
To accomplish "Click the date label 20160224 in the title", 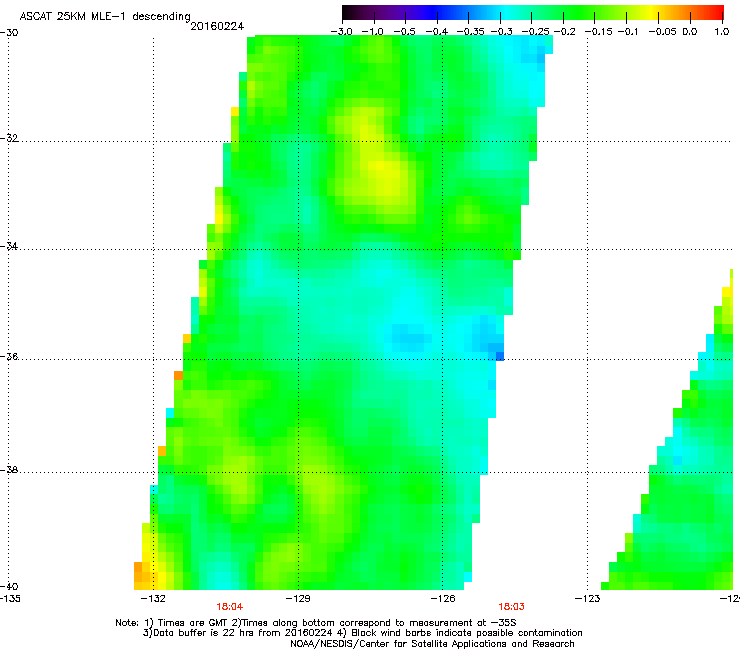I will tap(217, 26).
